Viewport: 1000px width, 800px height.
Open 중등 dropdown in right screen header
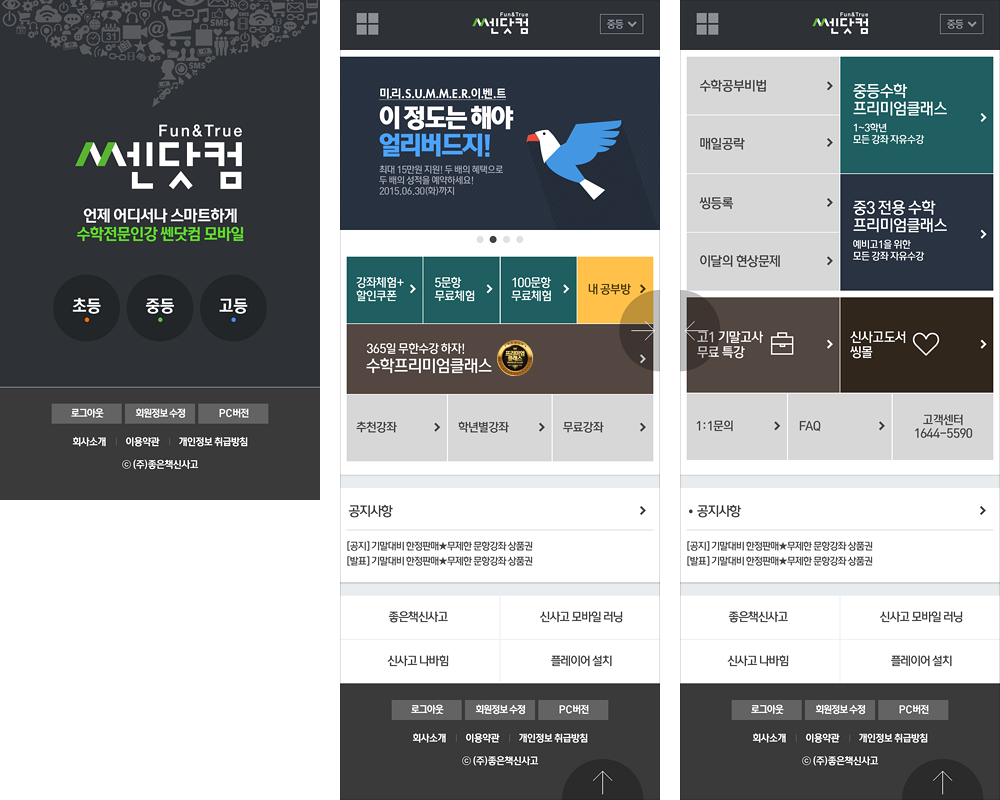click(961, 24)
